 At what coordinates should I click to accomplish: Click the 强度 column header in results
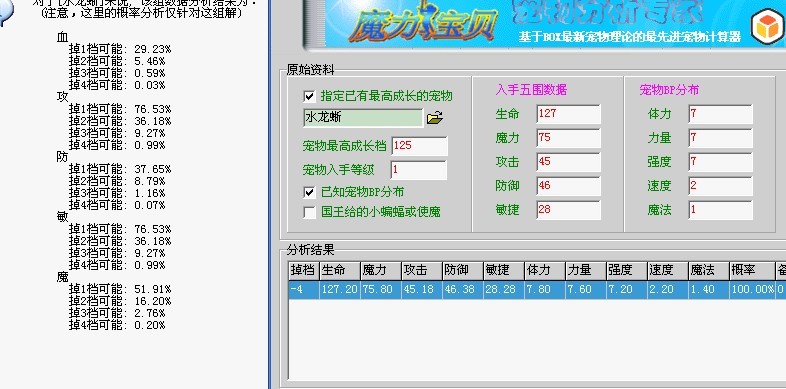[x=628, y=271]
